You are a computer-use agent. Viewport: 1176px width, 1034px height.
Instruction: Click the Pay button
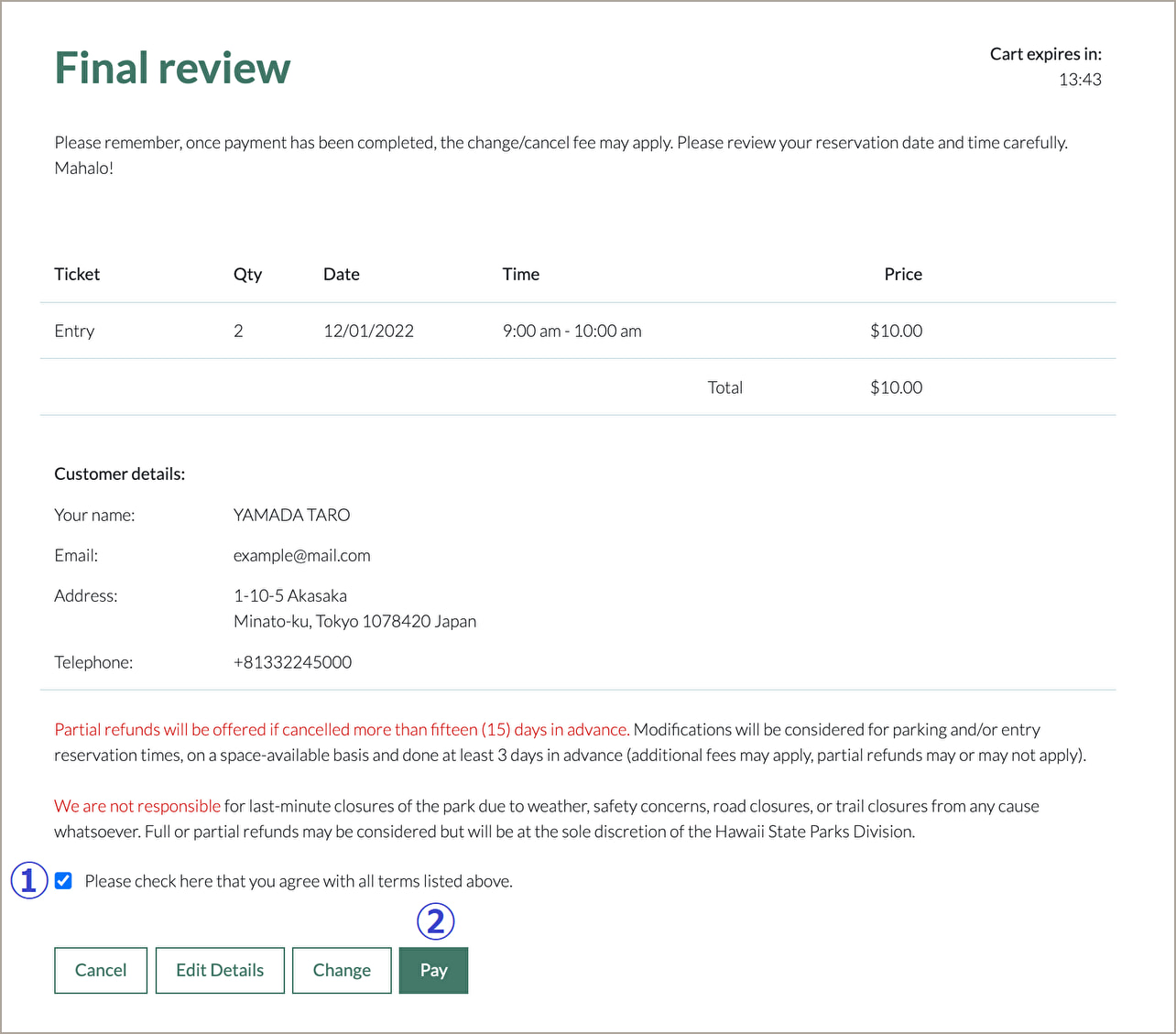[x=433, y=970]
